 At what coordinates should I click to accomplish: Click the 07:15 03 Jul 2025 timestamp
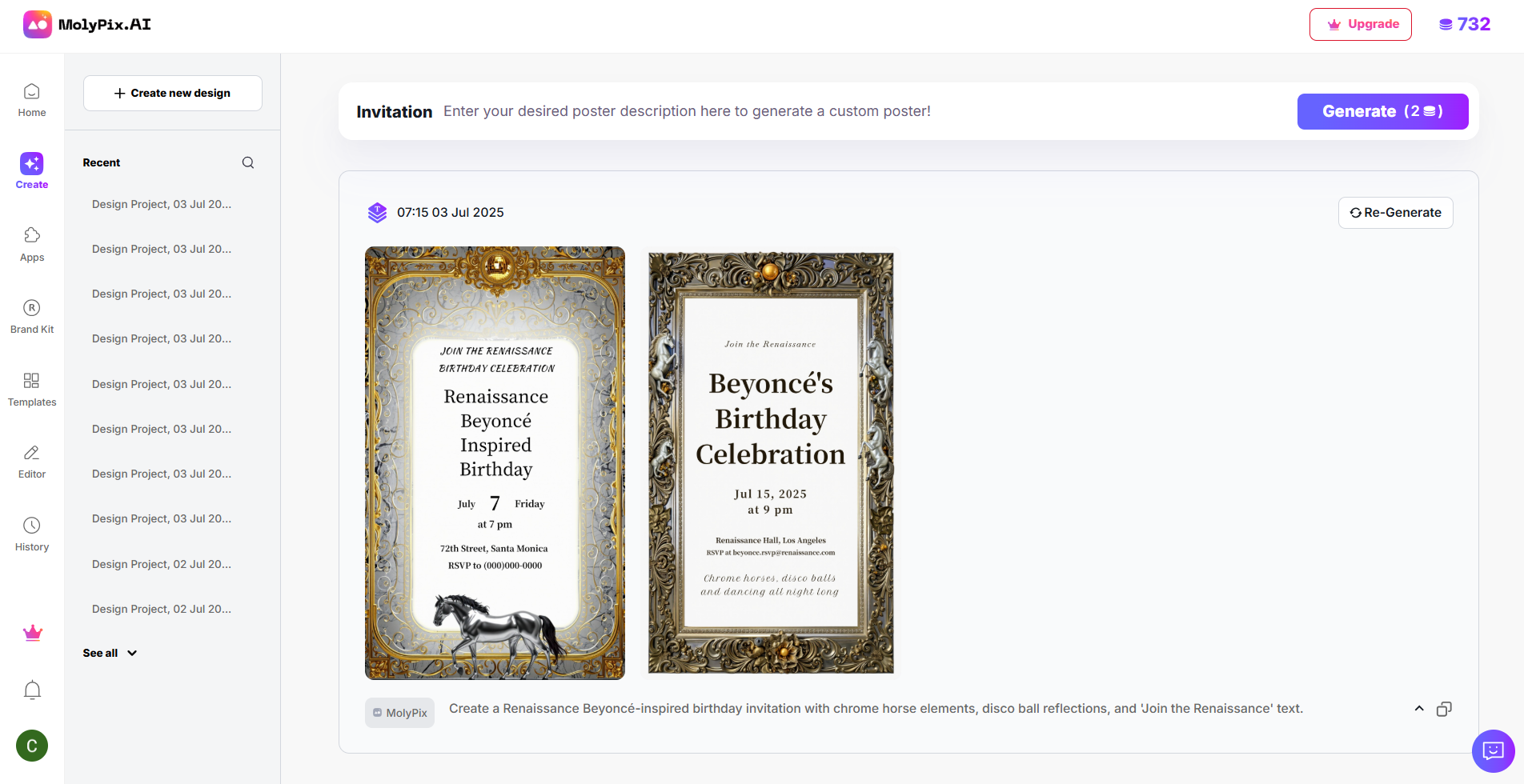coord(451,213)
